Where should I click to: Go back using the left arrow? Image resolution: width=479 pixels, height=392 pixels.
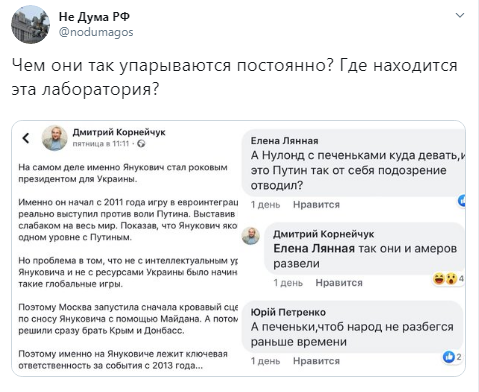26,138
